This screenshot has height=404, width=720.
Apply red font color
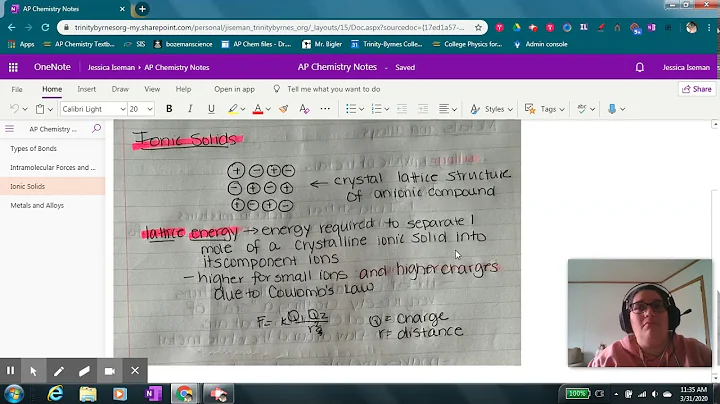tap(258, 109)
